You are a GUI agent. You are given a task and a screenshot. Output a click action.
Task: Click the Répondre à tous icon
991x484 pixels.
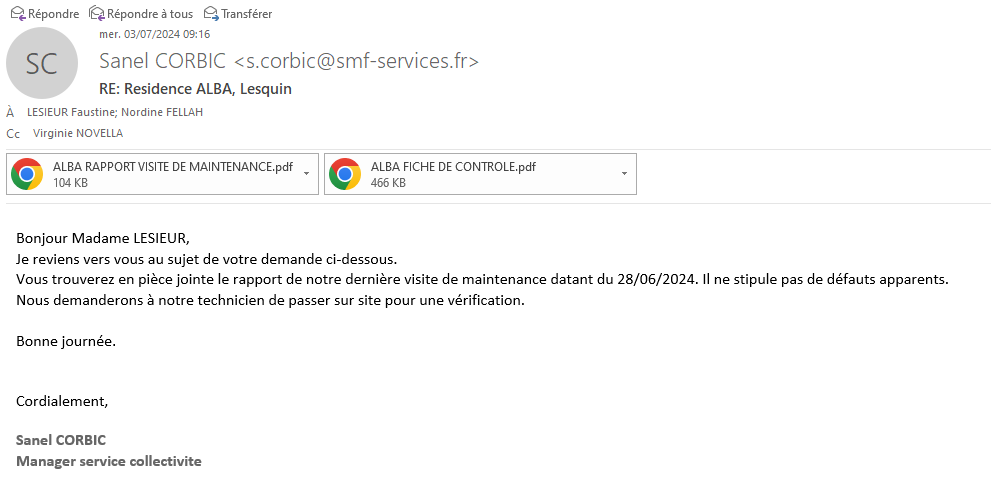tap(97, 13)
